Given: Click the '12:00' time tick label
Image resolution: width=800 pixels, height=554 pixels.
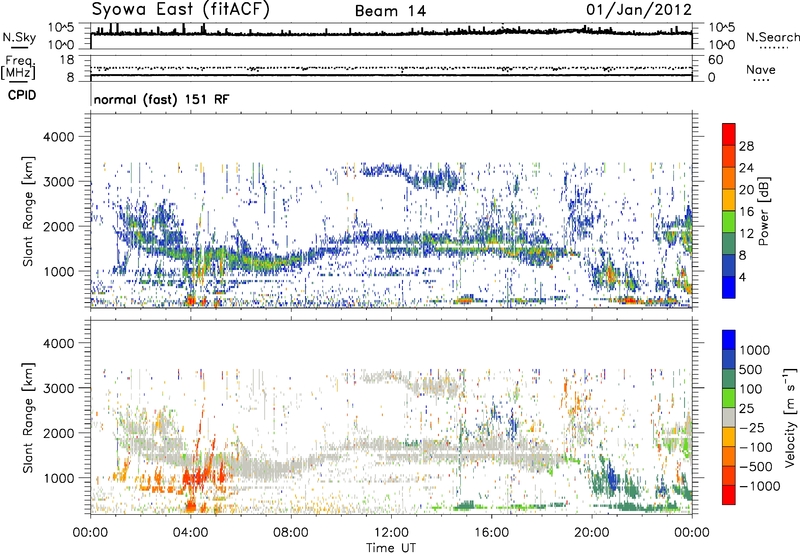Looking at the screenshot, I should (391, 533).
